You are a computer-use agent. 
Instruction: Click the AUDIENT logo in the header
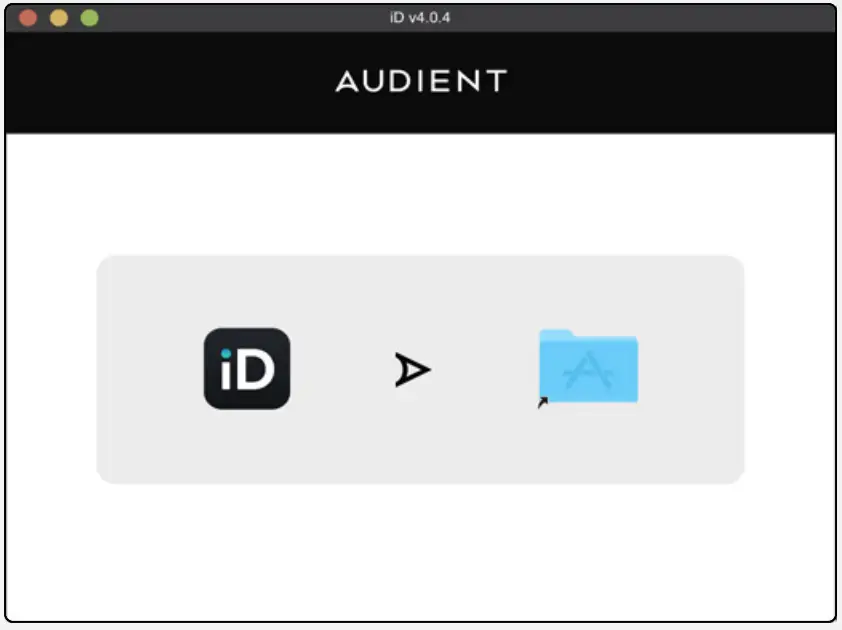421,82
